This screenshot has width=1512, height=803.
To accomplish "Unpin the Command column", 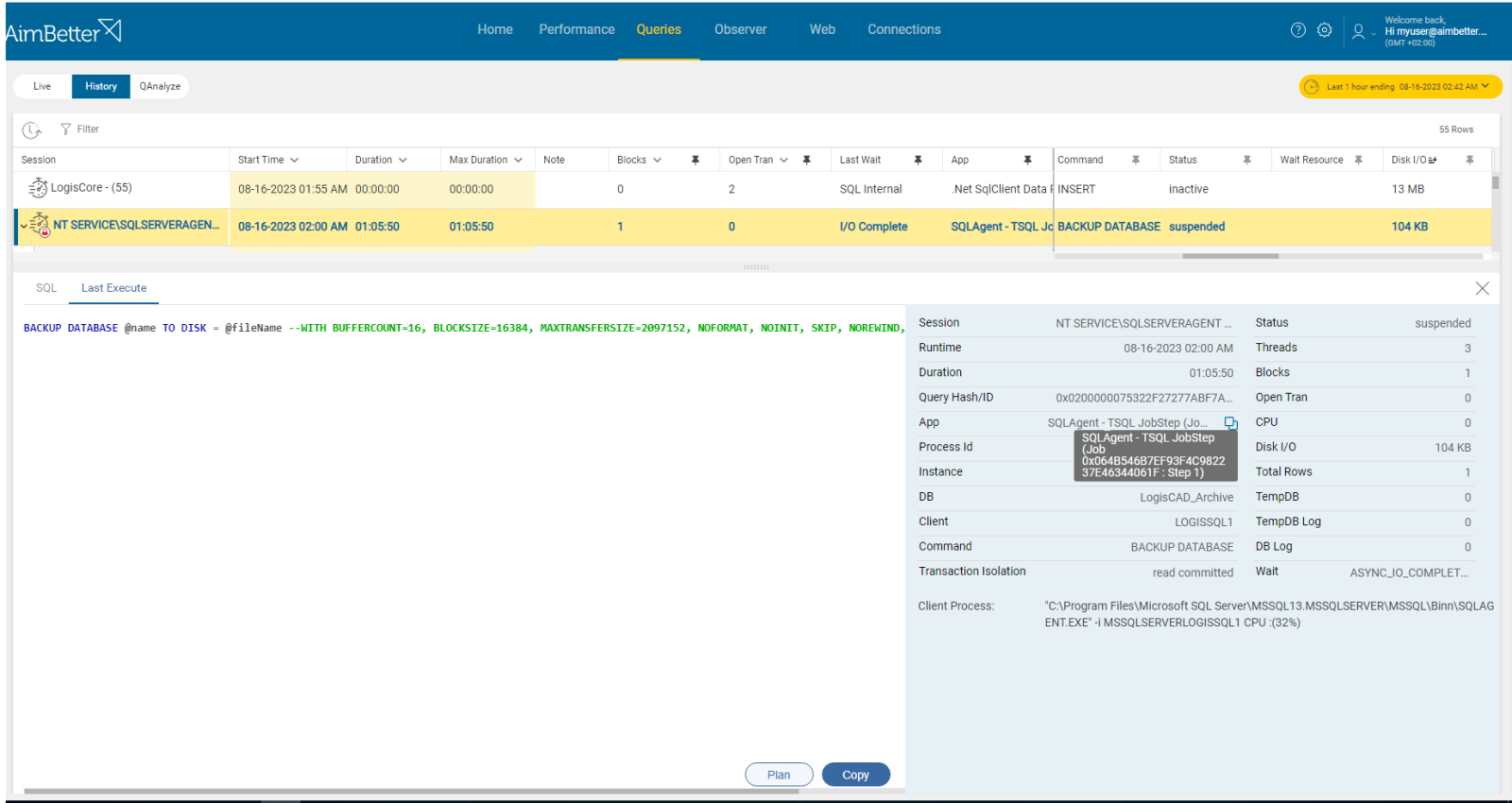I will (x=1136, y=160).
